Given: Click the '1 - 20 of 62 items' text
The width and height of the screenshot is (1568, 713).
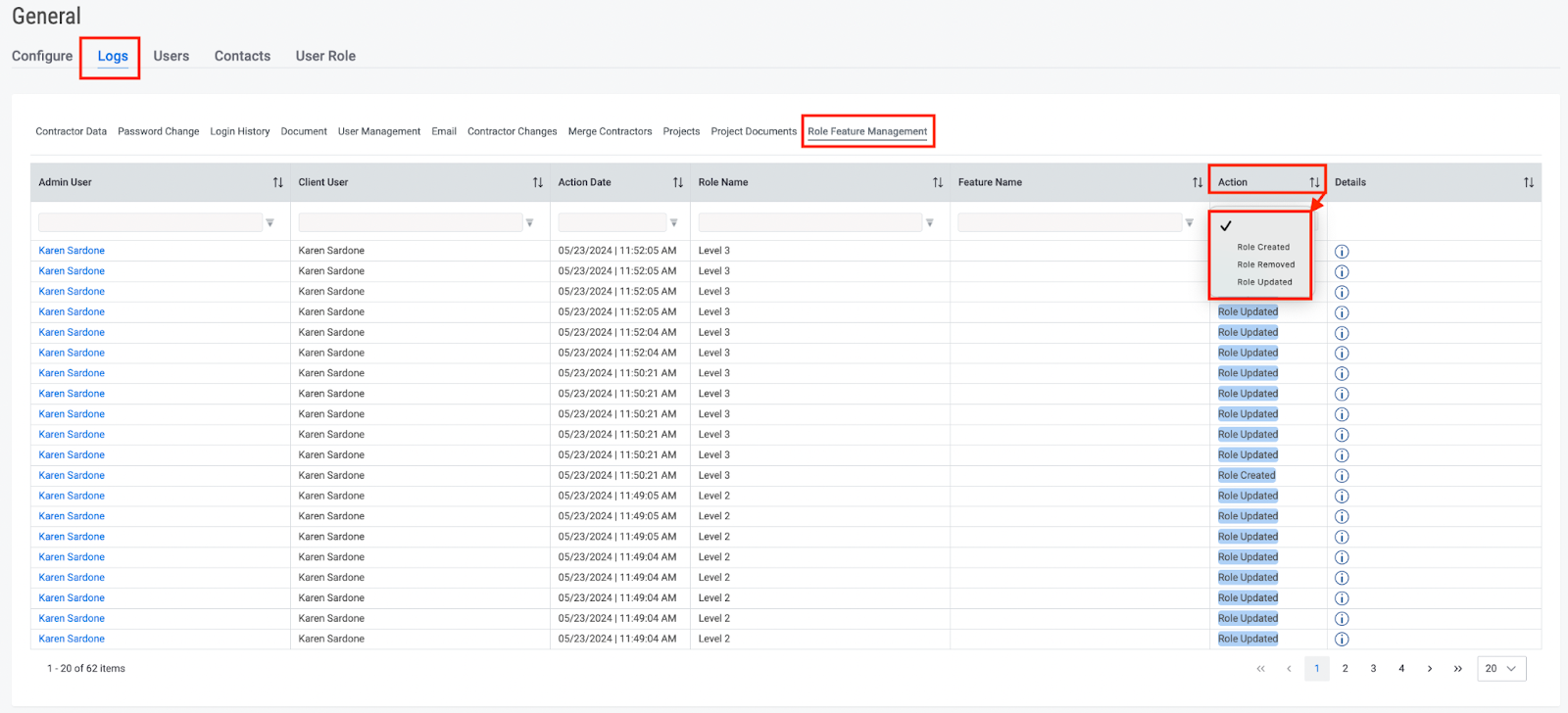Looking at the screenshot, I should click(86, 669).
